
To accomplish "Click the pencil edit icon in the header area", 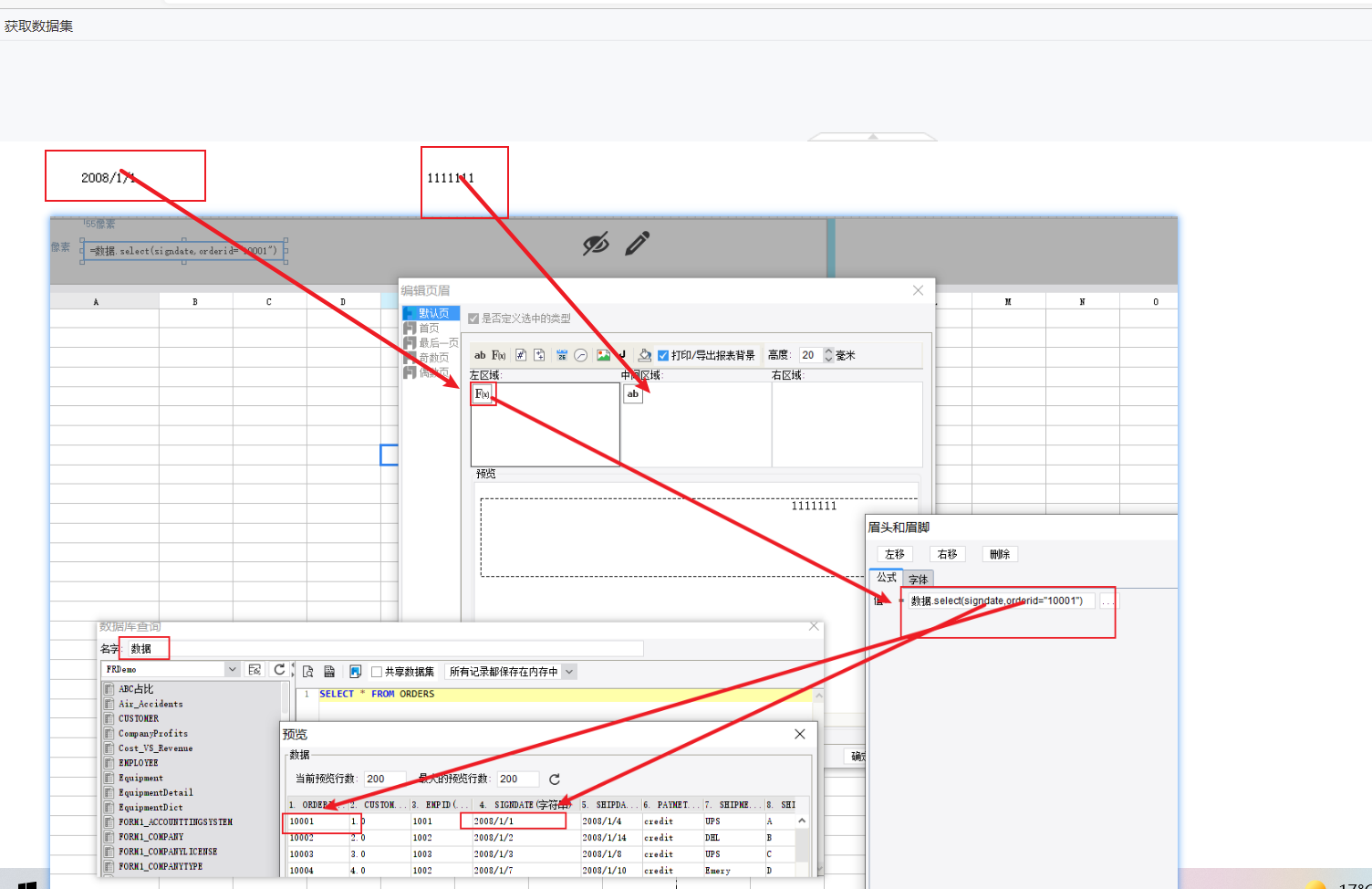I will click(x=637, y=243).
